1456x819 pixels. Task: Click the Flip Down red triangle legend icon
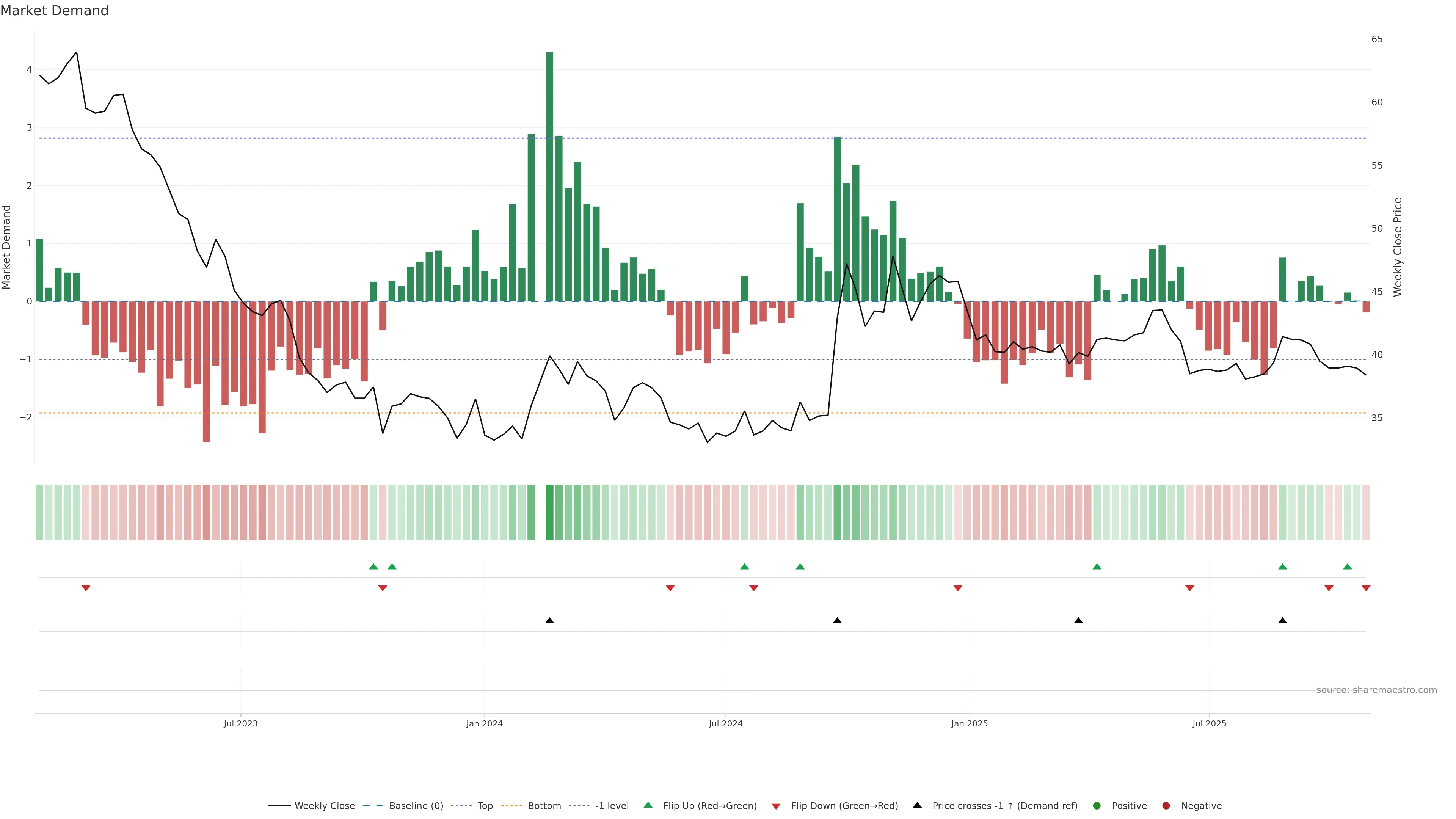click(776, 806)
